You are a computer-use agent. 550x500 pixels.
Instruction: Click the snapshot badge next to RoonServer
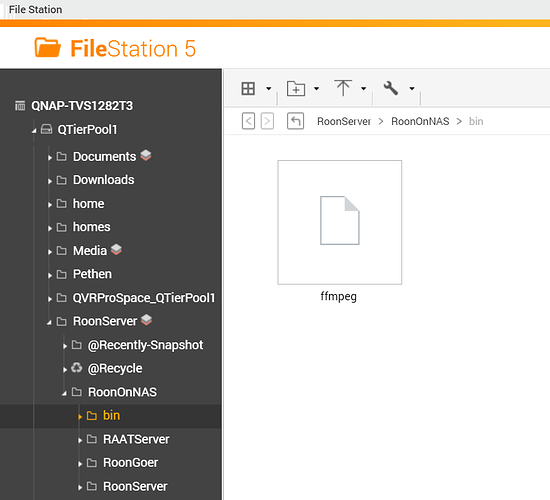pyautogui.click(x=146, y=320)
